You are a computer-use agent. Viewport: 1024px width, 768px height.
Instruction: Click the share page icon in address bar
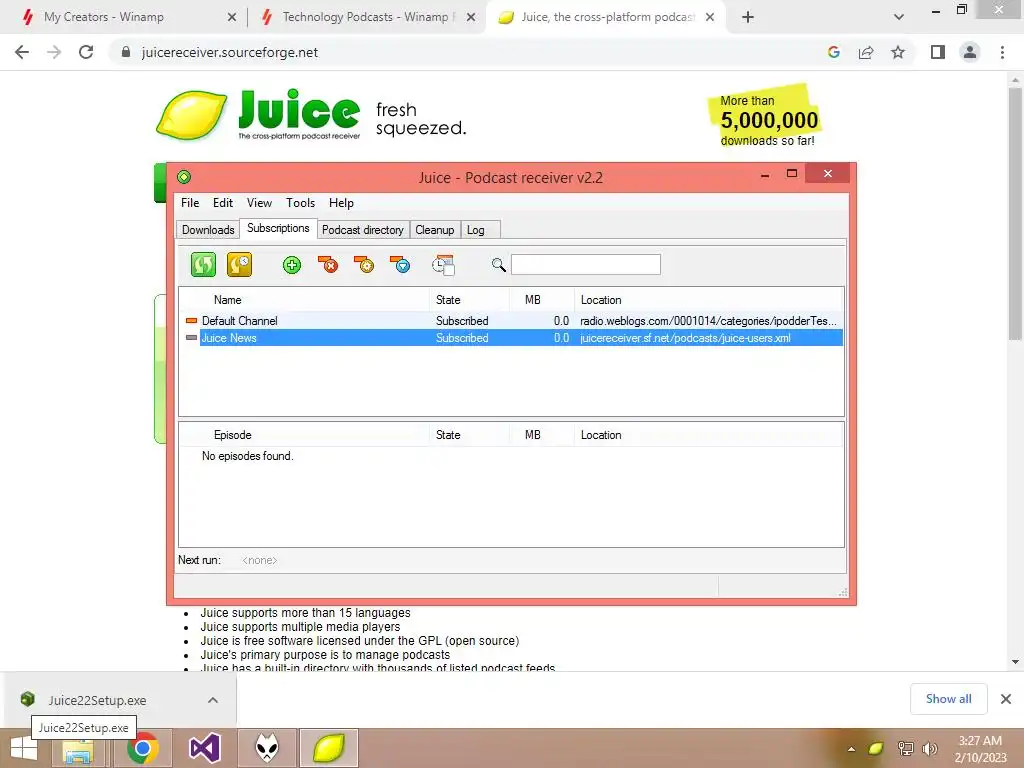(x=866, y=52)
